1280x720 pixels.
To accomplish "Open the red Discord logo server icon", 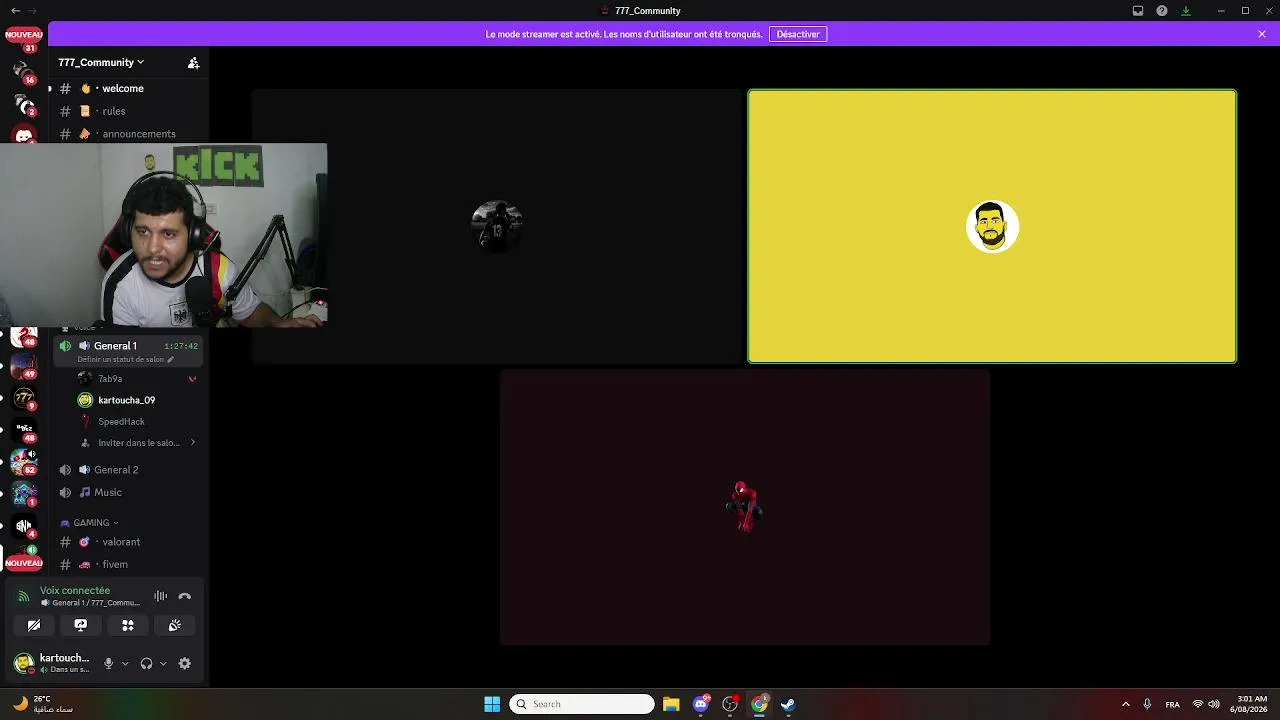I will (24, 134).
